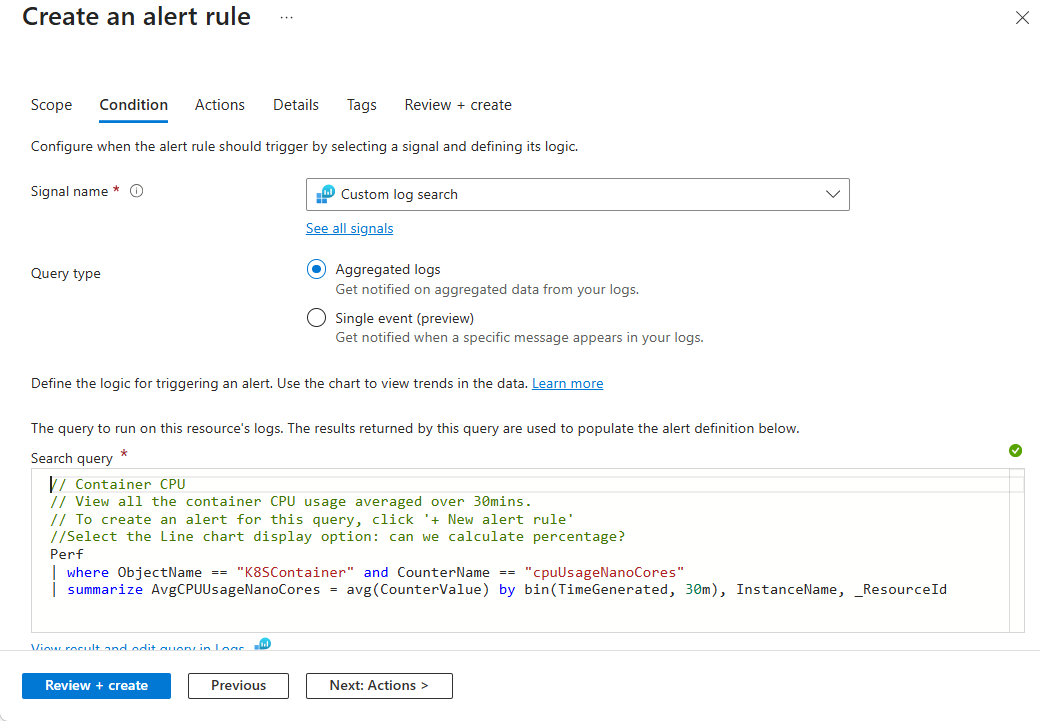Click the 'Perf' line in the query

click(67, 555)
